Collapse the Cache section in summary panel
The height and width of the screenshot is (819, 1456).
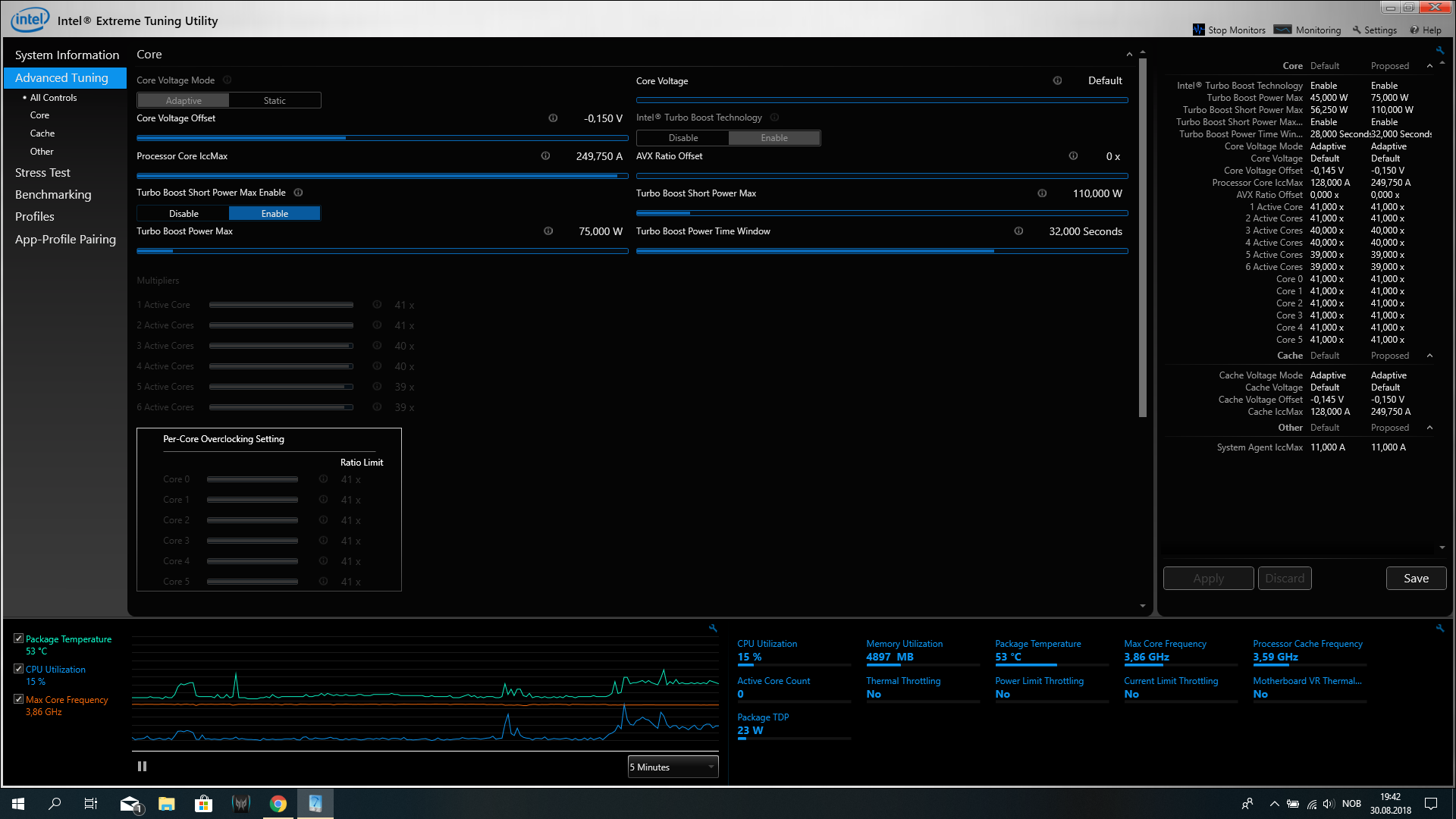pyautogui.click(x=1429, y=356)
